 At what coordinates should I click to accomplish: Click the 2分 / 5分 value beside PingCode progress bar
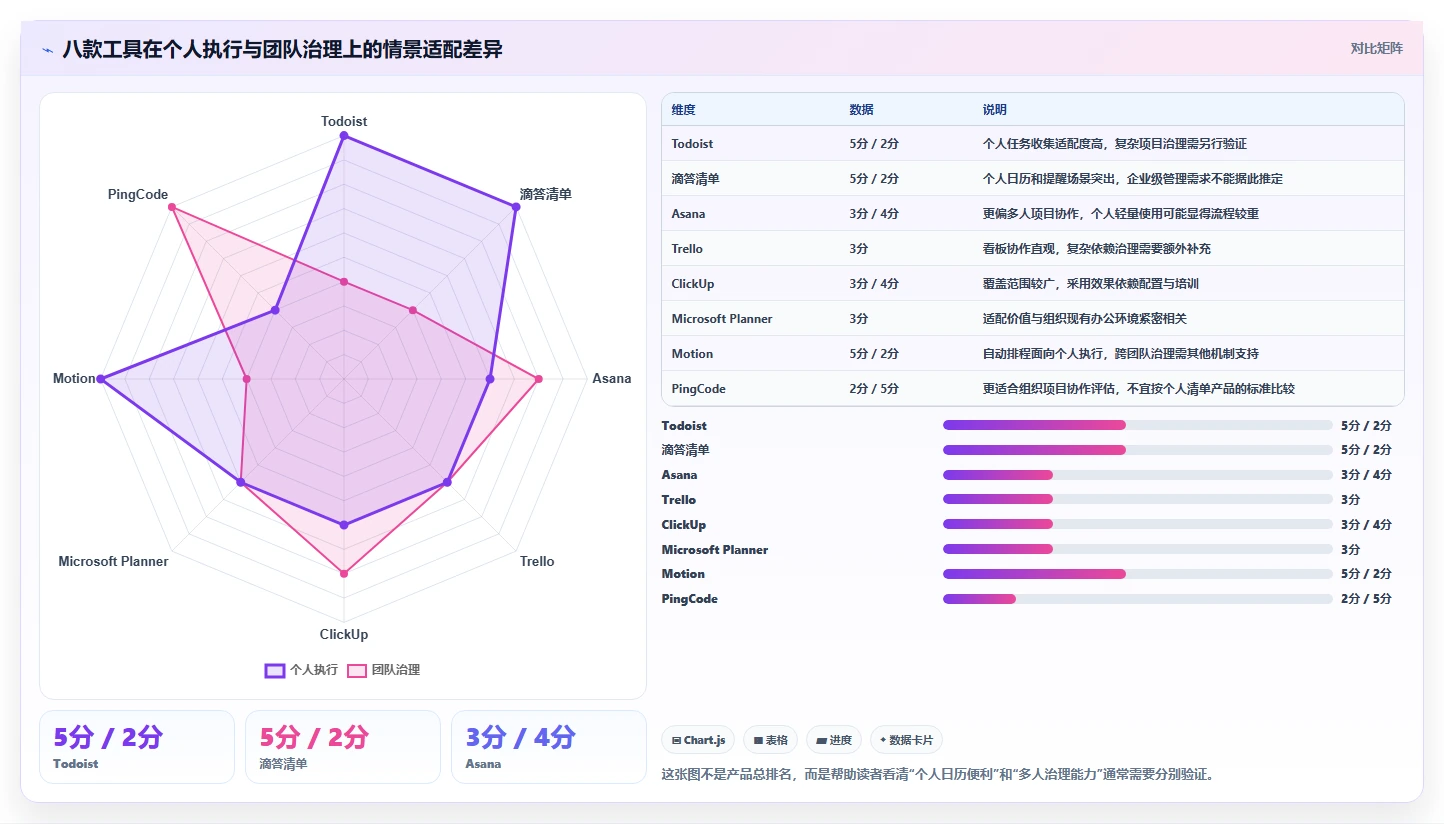point(1366,599)
